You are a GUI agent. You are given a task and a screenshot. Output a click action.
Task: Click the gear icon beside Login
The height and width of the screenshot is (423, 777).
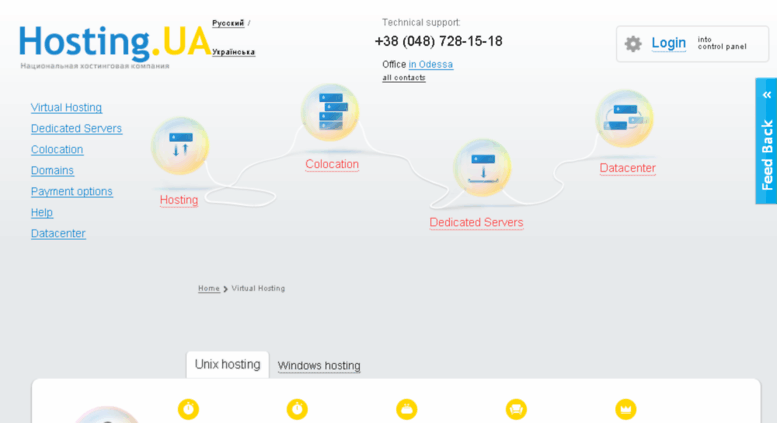pyautogui.click(x=633, y=44)
